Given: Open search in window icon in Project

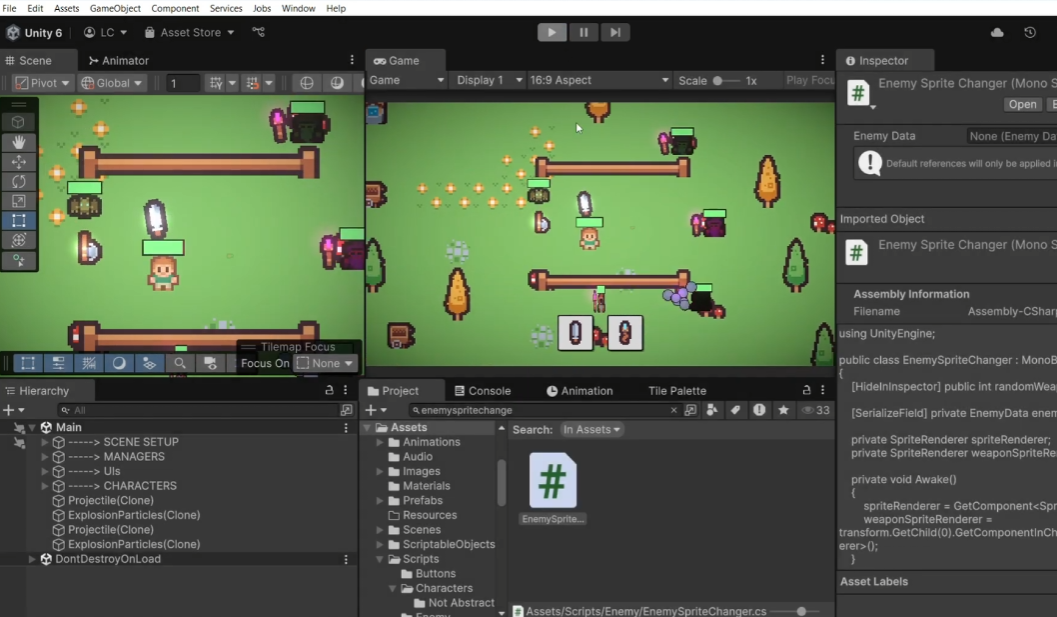Looking at the screenshot, I should click(x=690, y=410).
